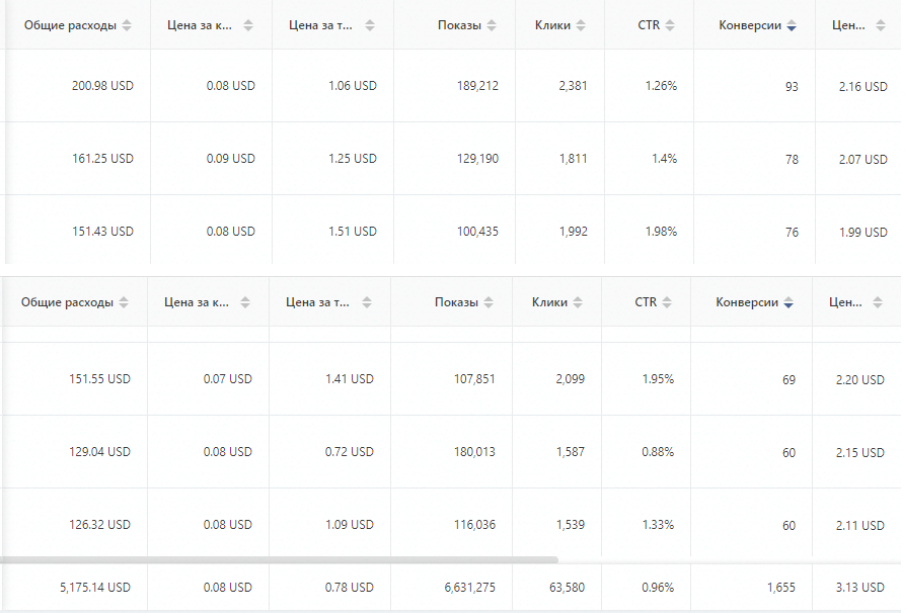Toggle top Конверсии sort arrow icon
The image size is (906, 613).
pos(792,25)
